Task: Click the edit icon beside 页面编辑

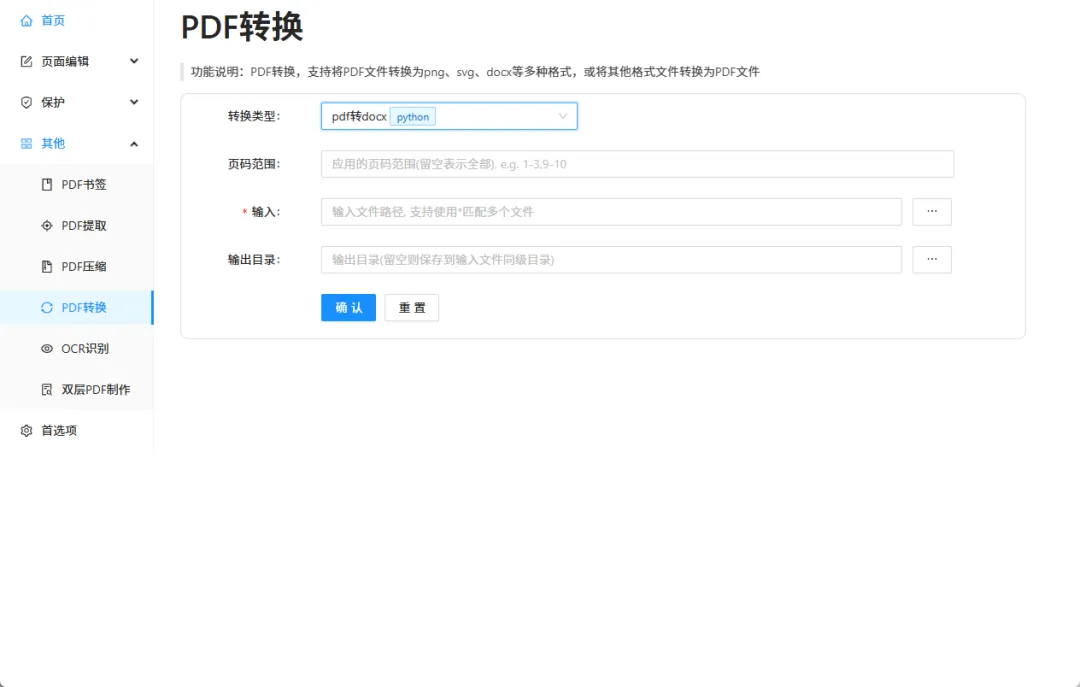Action: pos(26,61)
